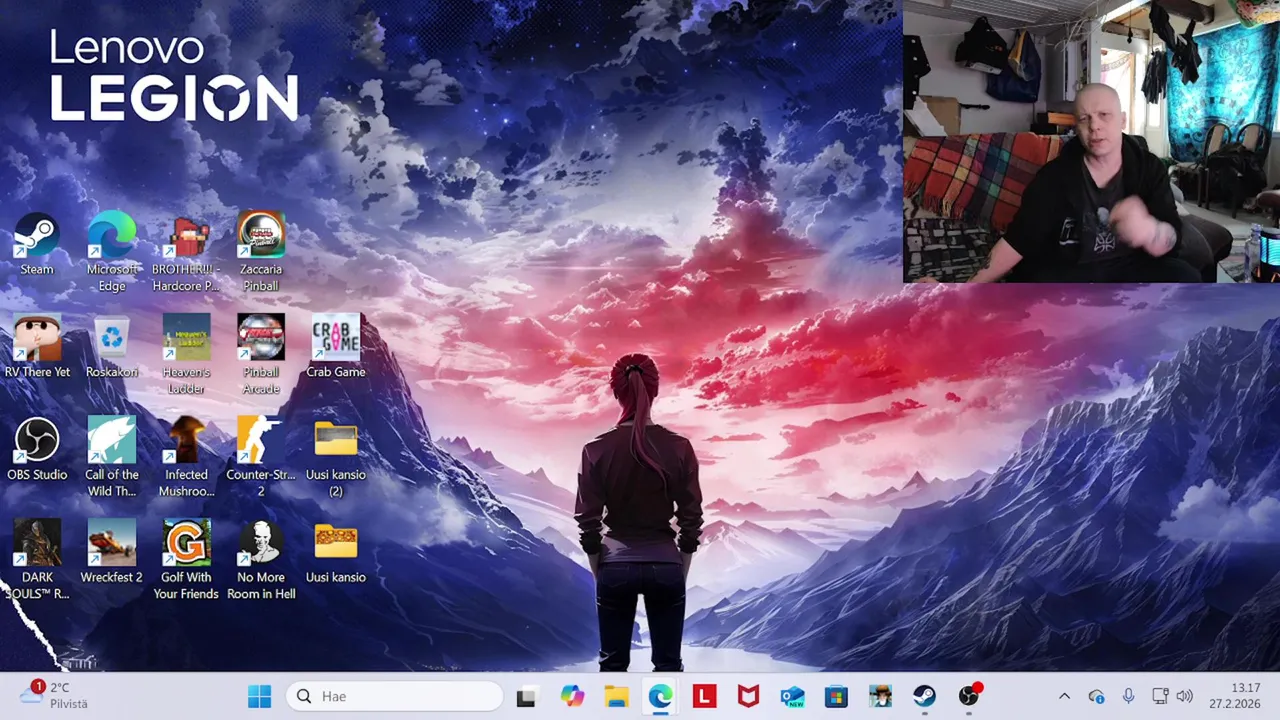This screenshot has height=720, width=1280.
Task: Open Task View from the taskbar
Action: tap(526, 696)
